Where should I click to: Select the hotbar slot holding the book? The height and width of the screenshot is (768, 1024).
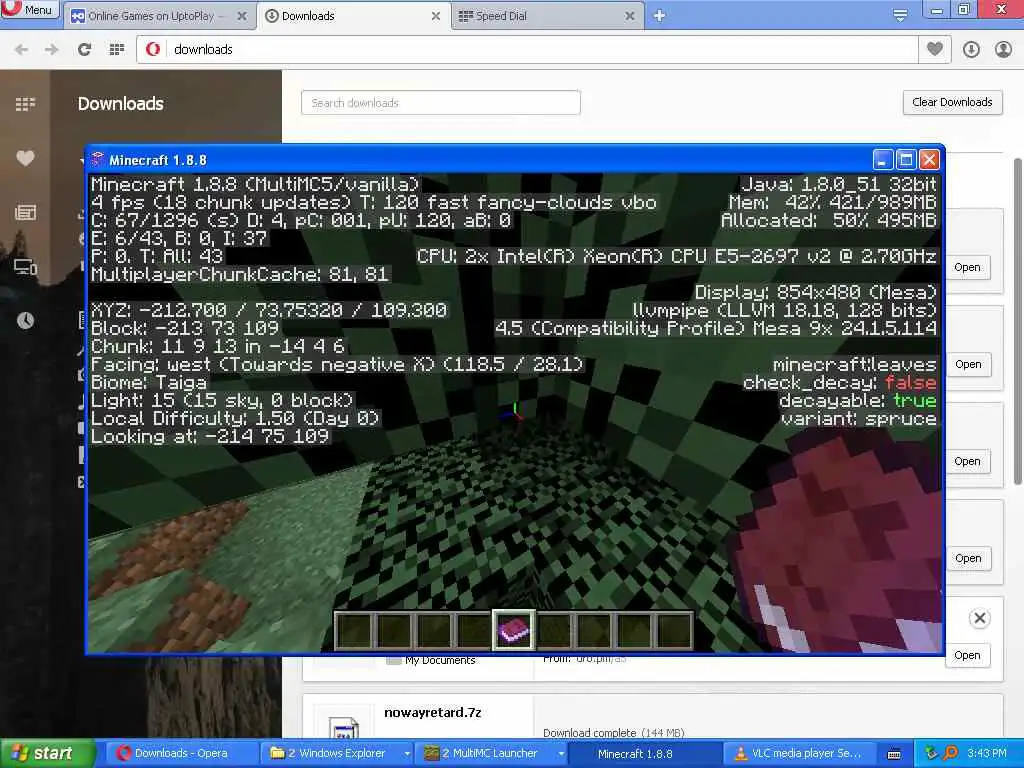pyautogui.click(x=513, y=630)
